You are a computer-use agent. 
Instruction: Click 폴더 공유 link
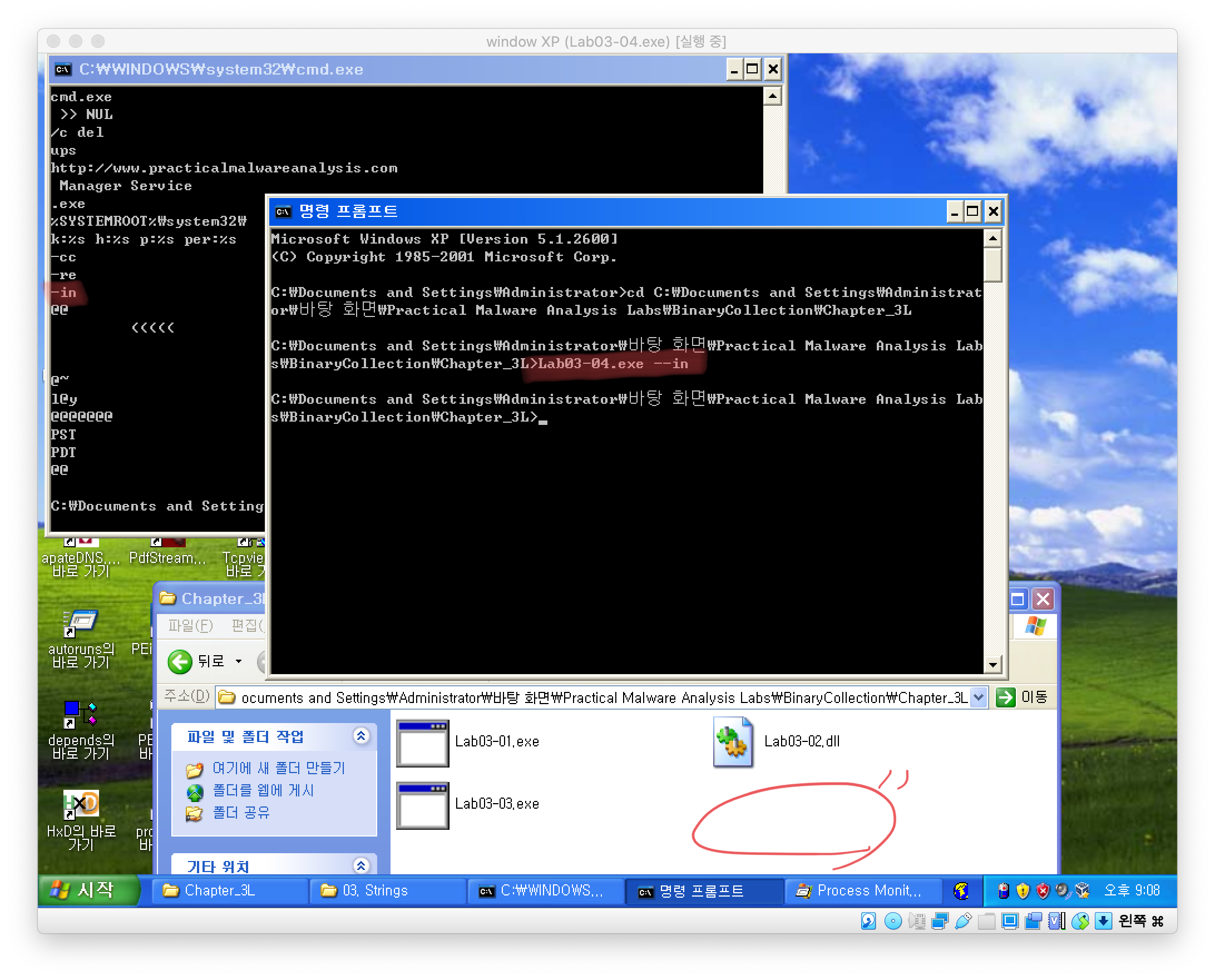point(241,813)
